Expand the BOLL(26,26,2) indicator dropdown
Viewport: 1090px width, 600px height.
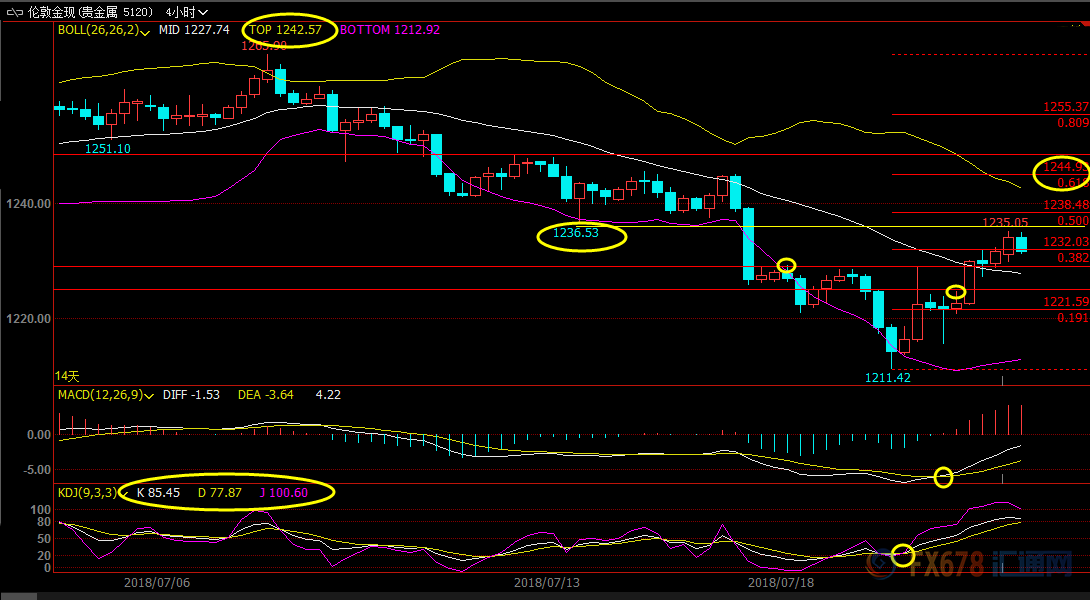pos(147,31)
